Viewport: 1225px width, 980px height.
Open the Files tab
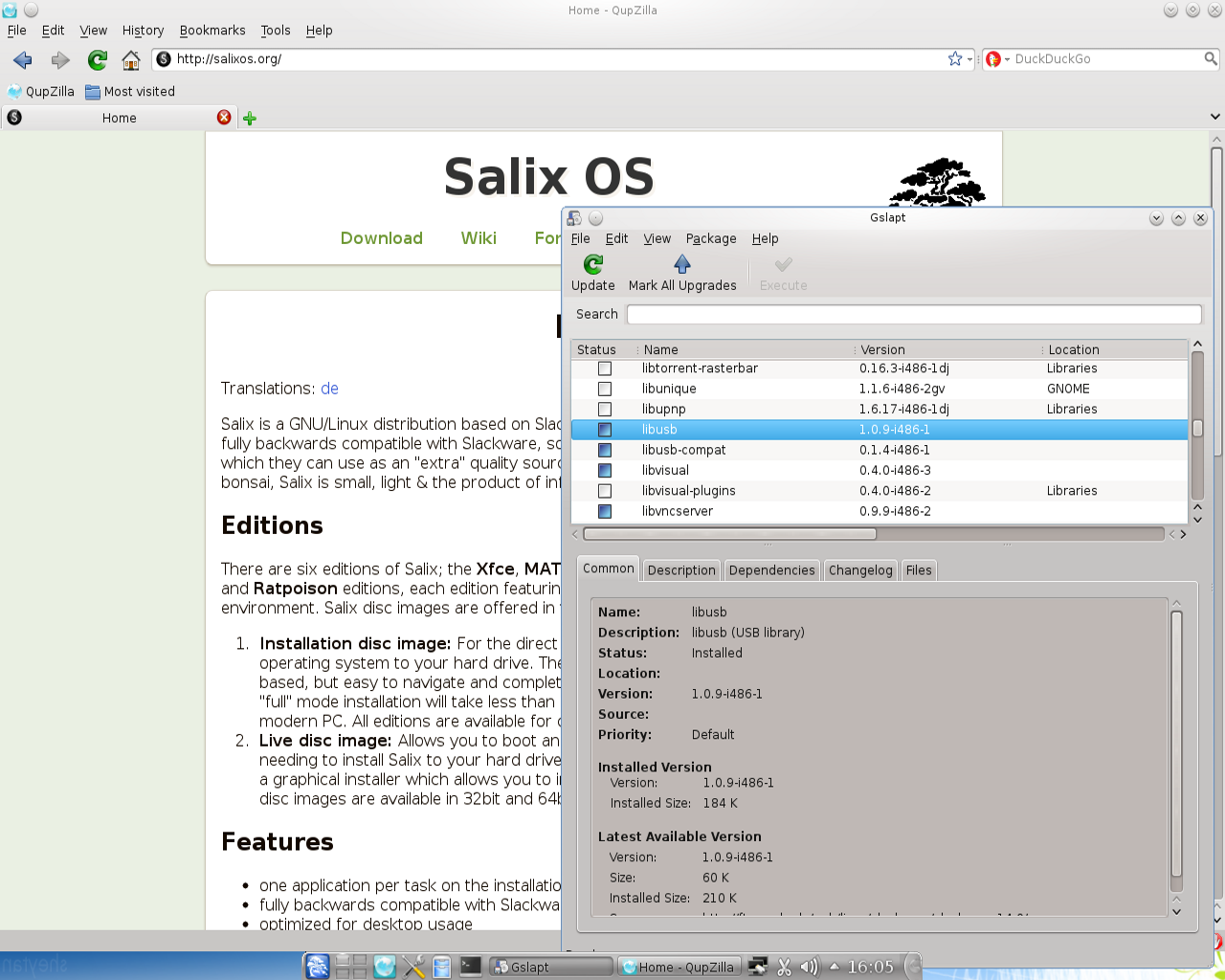(x=919, y=570)
